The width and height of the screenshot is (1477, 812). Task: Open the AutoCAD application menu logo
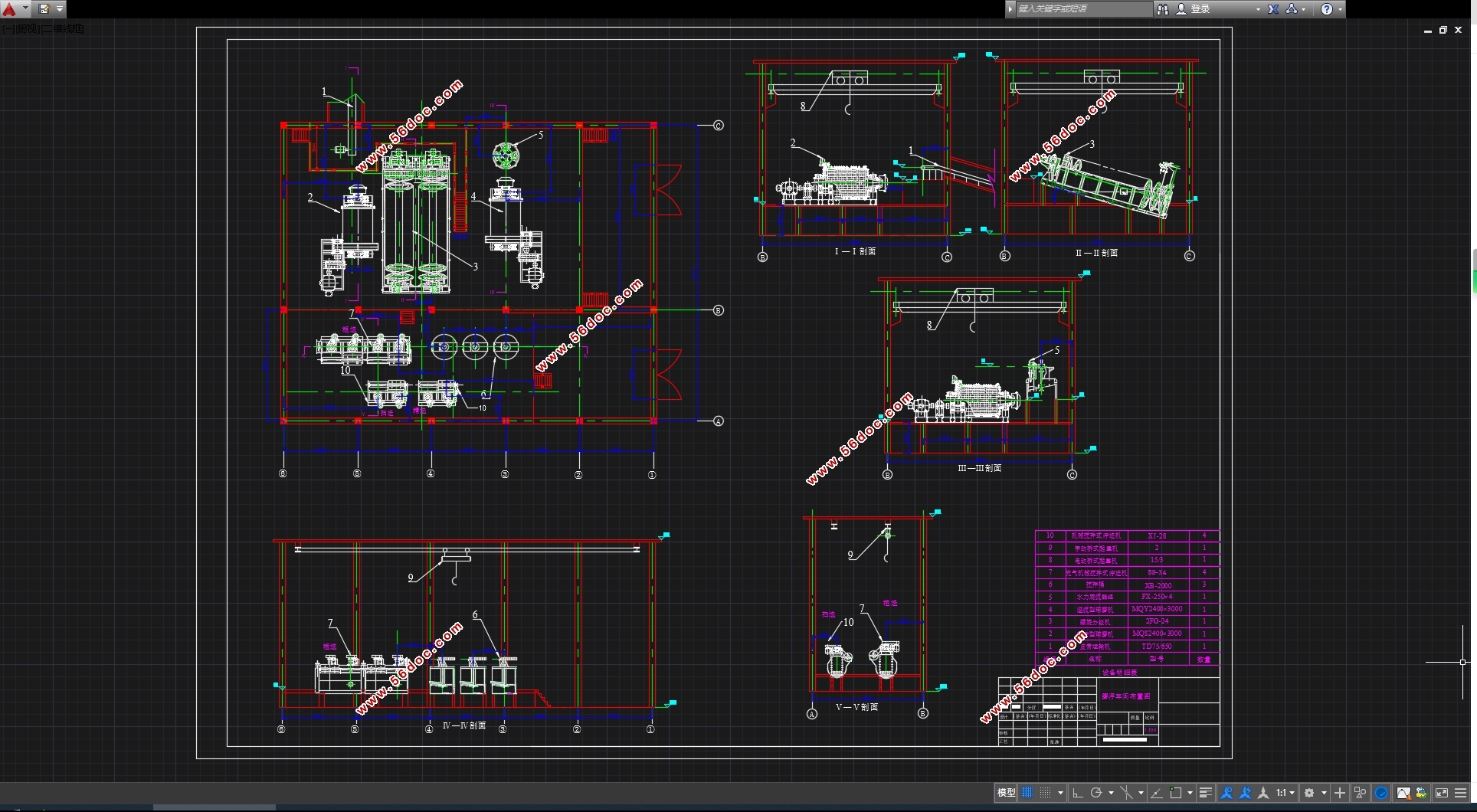pos(9,9)
